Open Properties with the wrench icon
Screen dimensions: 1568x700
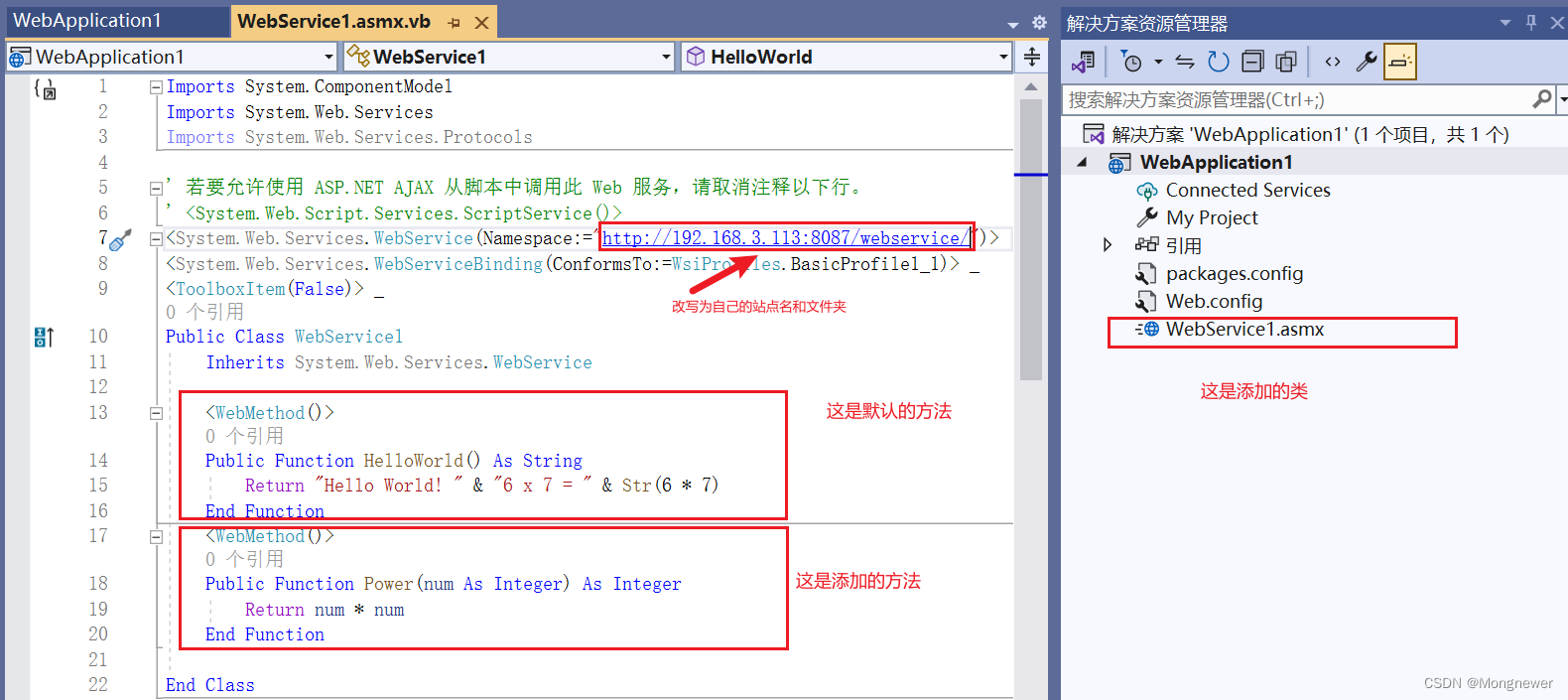click(1367, 62)
